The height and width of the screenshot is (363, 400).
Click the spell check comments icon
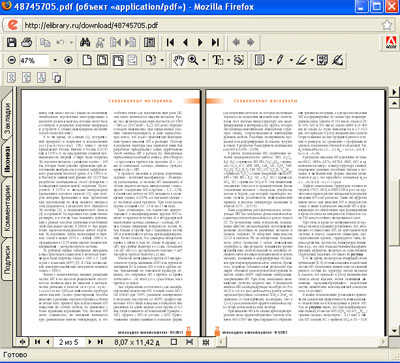pos(322,60)
